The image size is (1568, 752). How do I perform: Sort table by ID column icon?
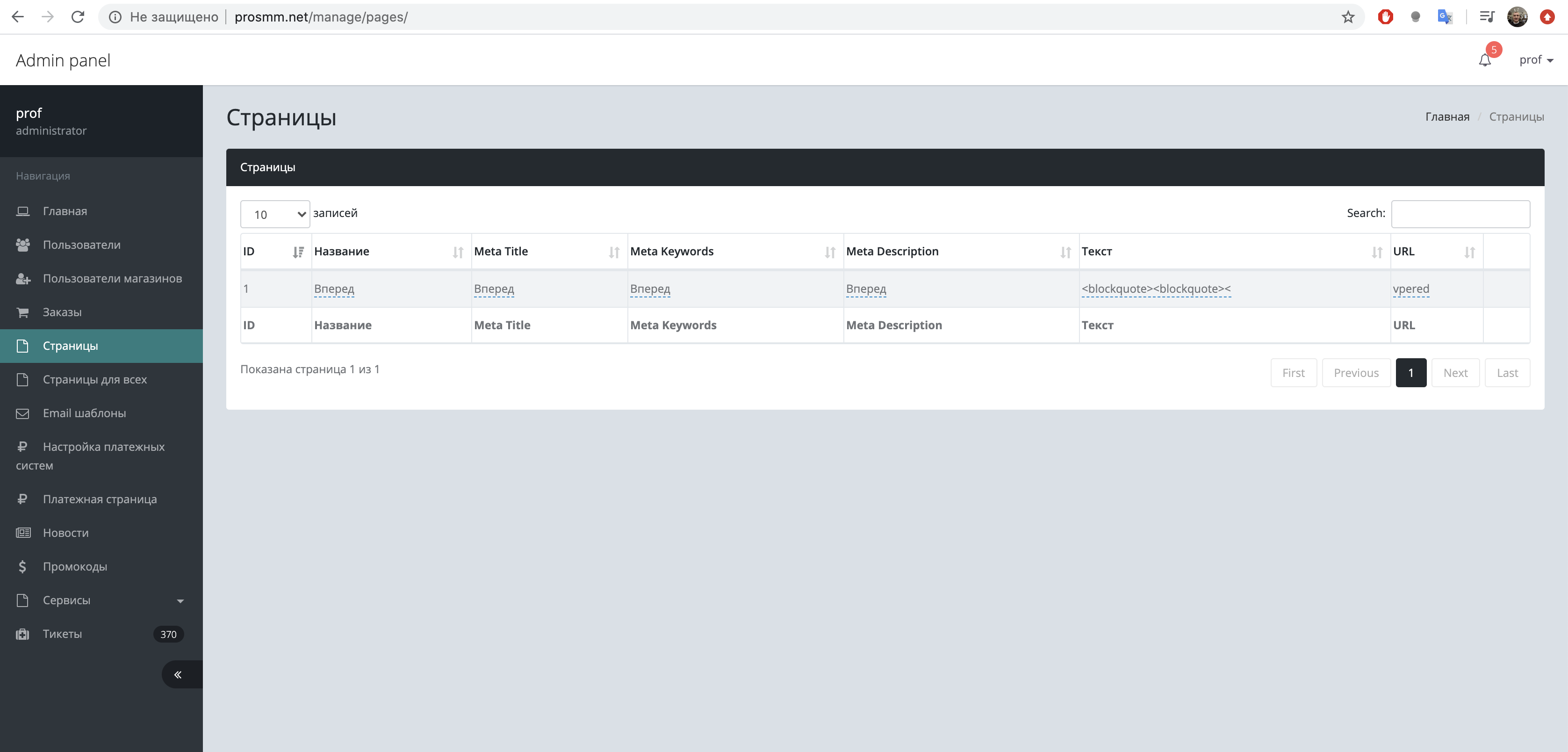coord(298,252)
